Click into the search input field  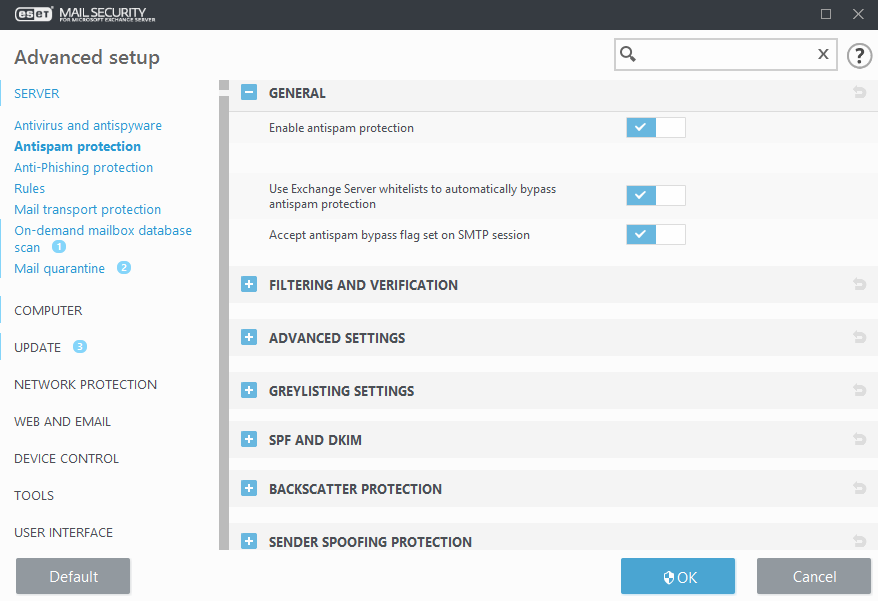[x=725, y=54]
